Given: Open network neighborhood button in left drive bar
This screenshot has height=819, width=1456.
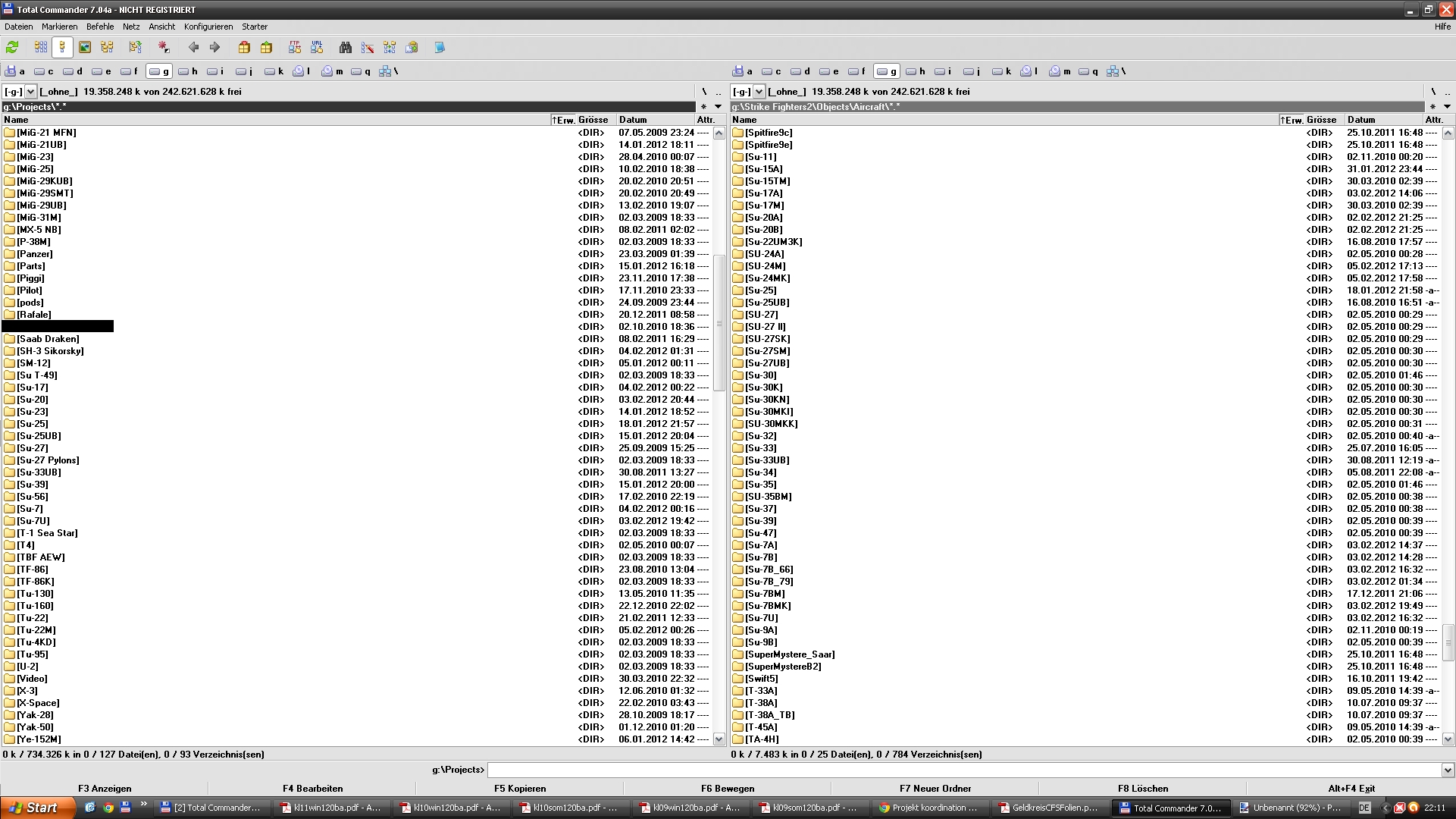Looking at the screenshot, I should (x=388, y=71).
